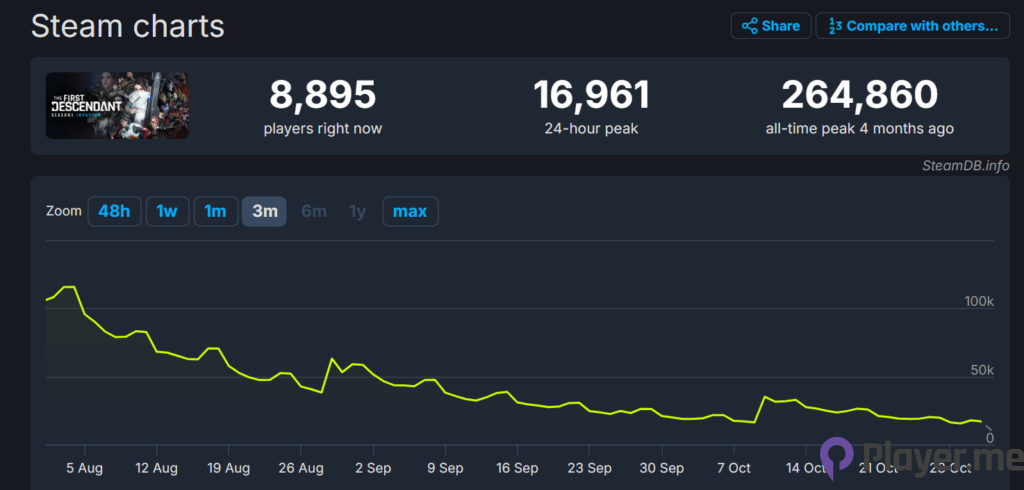Pick the 1y zoom option
Image resolution: width=1024 pixels, height=490 pixels.
[357, 211]
